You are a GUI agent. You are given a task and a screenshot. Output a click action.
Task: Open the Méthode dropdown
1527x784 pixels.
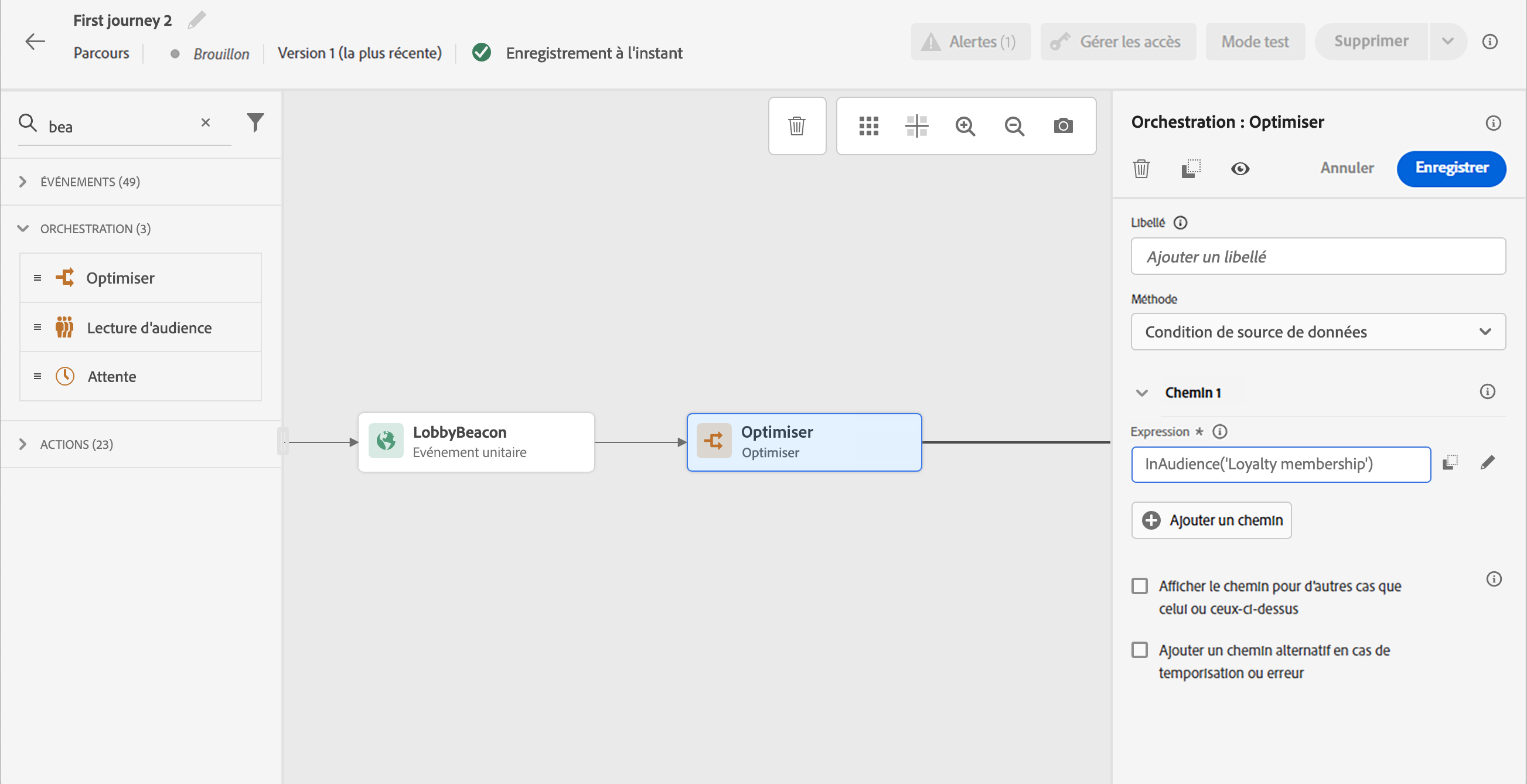(1317, 332)
